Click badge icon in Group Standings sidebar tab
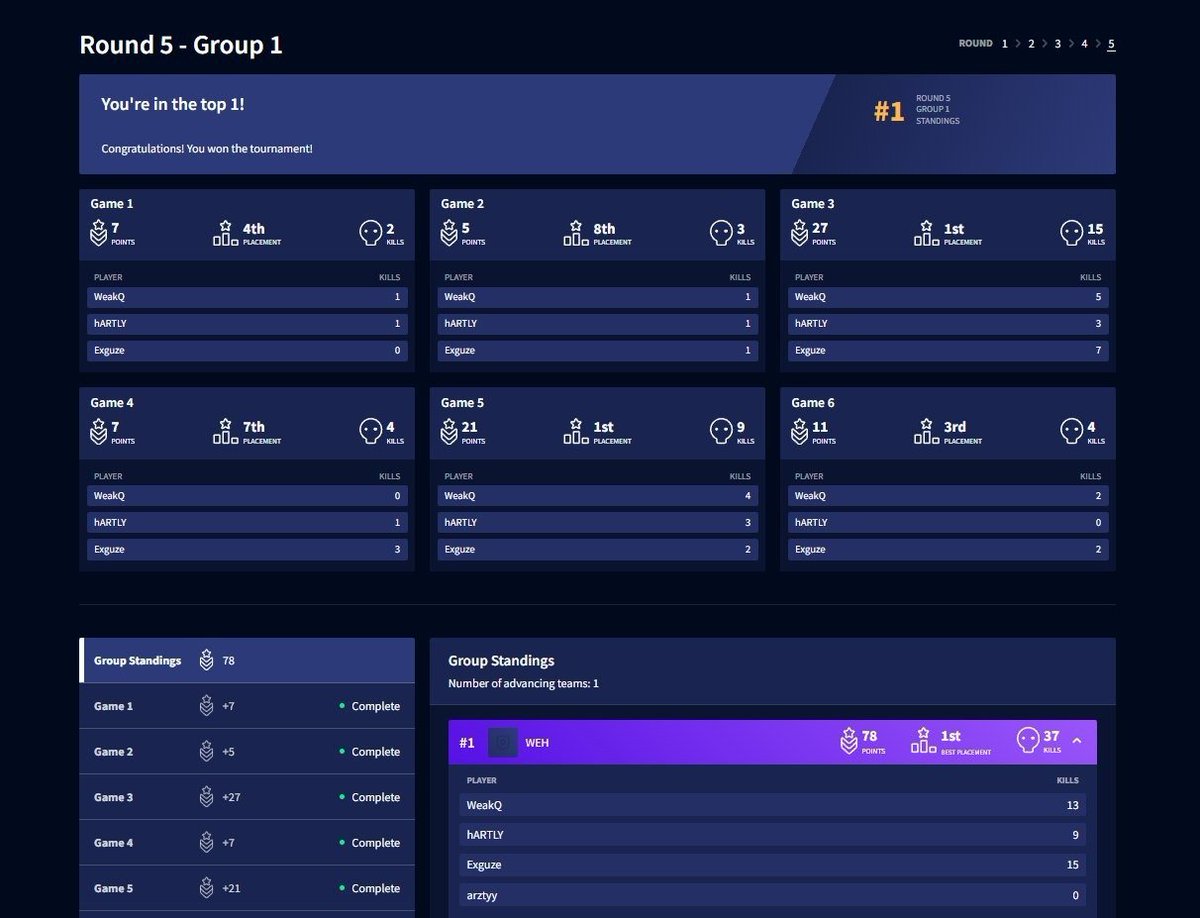The height and width of the screenshot is (918, 1200). [206, 660]
